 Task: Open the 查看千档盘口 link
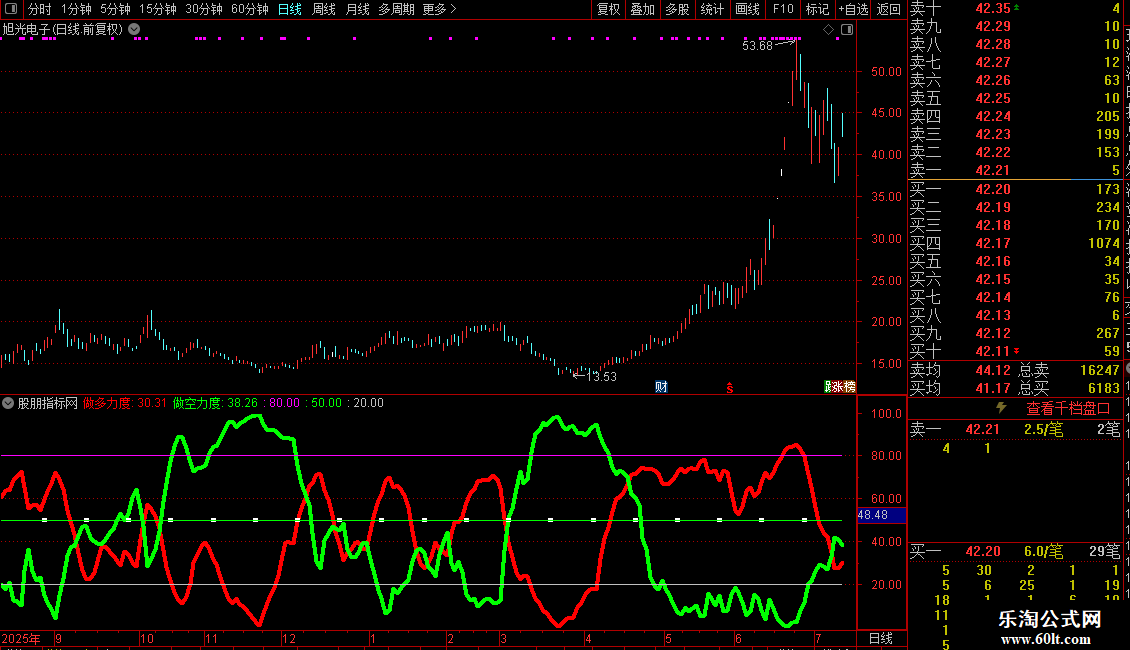pos(1068,409)
